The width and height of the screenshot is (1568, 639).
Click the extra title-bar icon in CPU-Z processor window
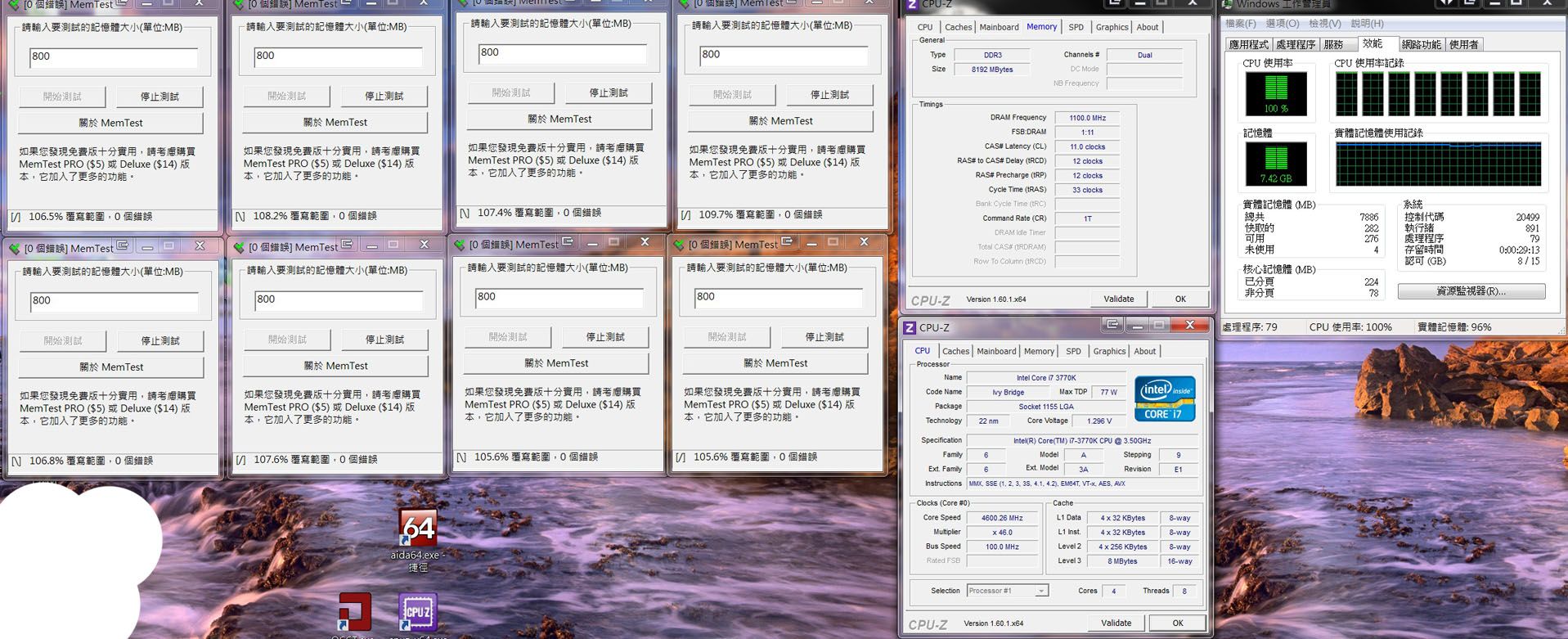point(1112,325)
